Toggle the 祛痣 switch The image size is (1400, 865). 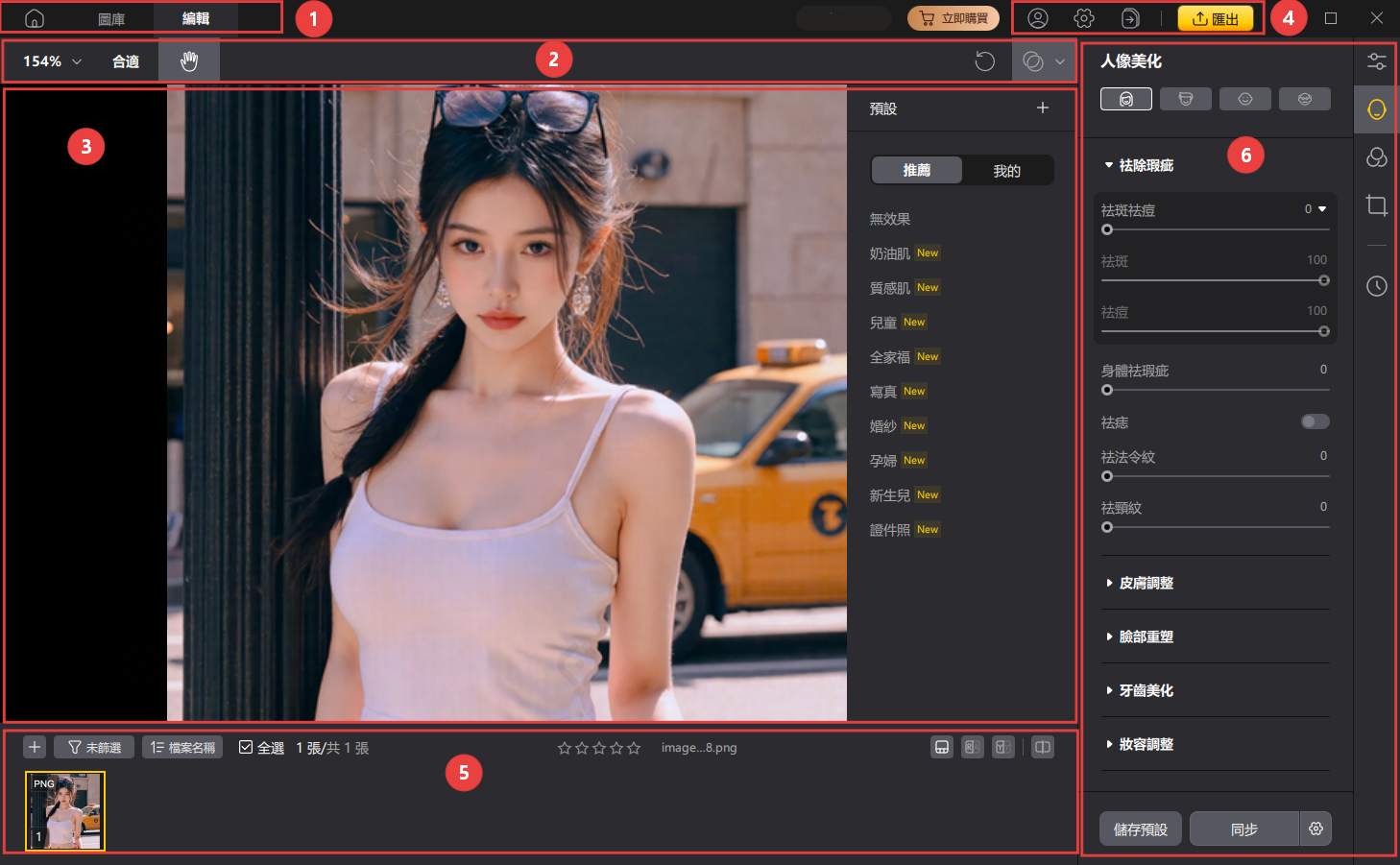(x=1315, y=421)
